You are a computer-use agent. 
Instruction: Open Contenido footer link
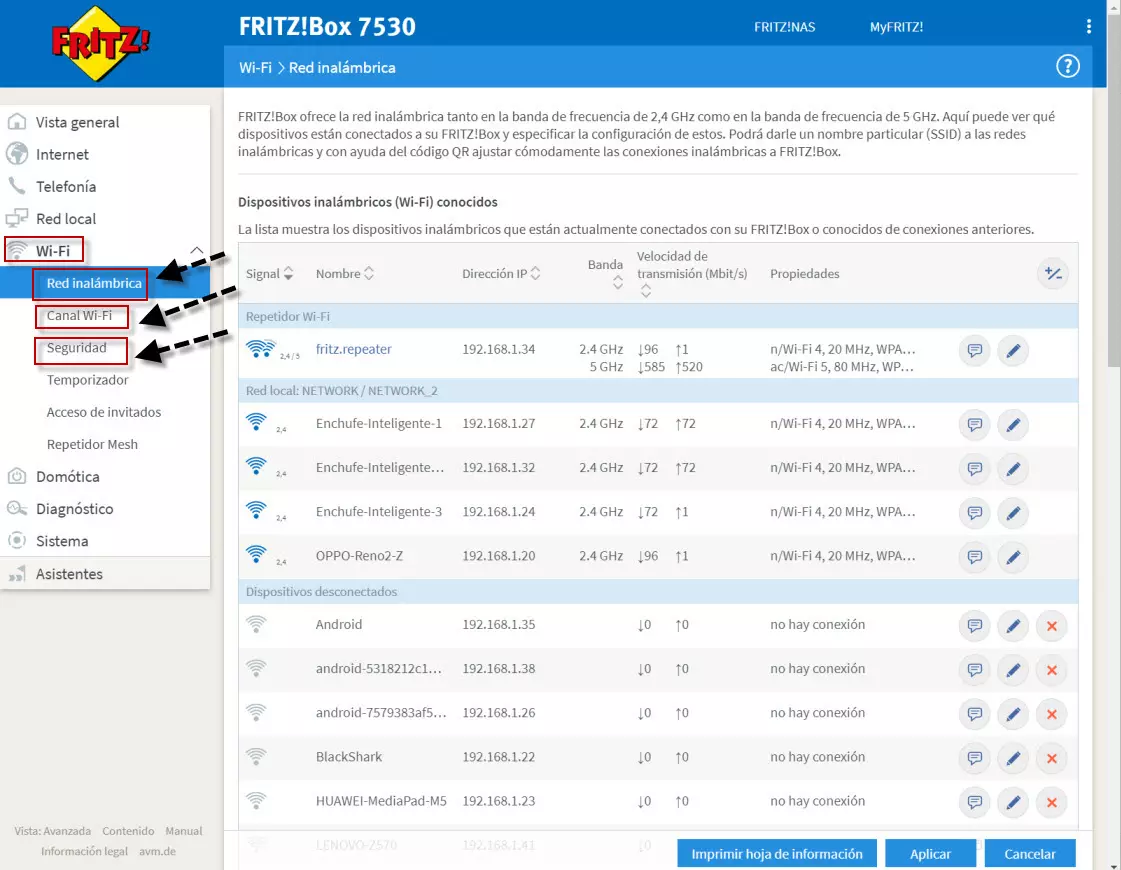pyautogui.click(x=128, y=831)
